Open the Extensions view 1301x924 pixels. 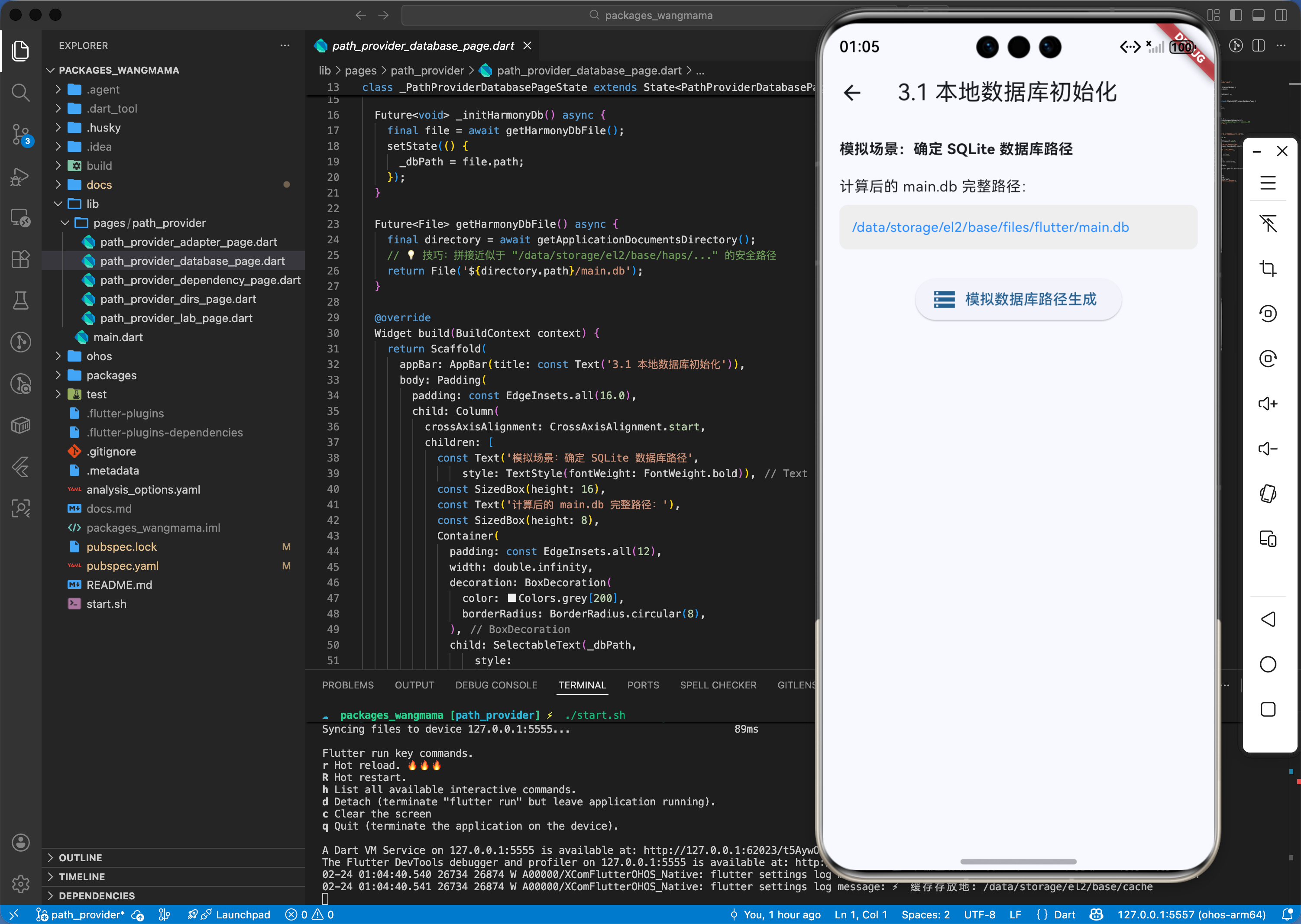20,259
